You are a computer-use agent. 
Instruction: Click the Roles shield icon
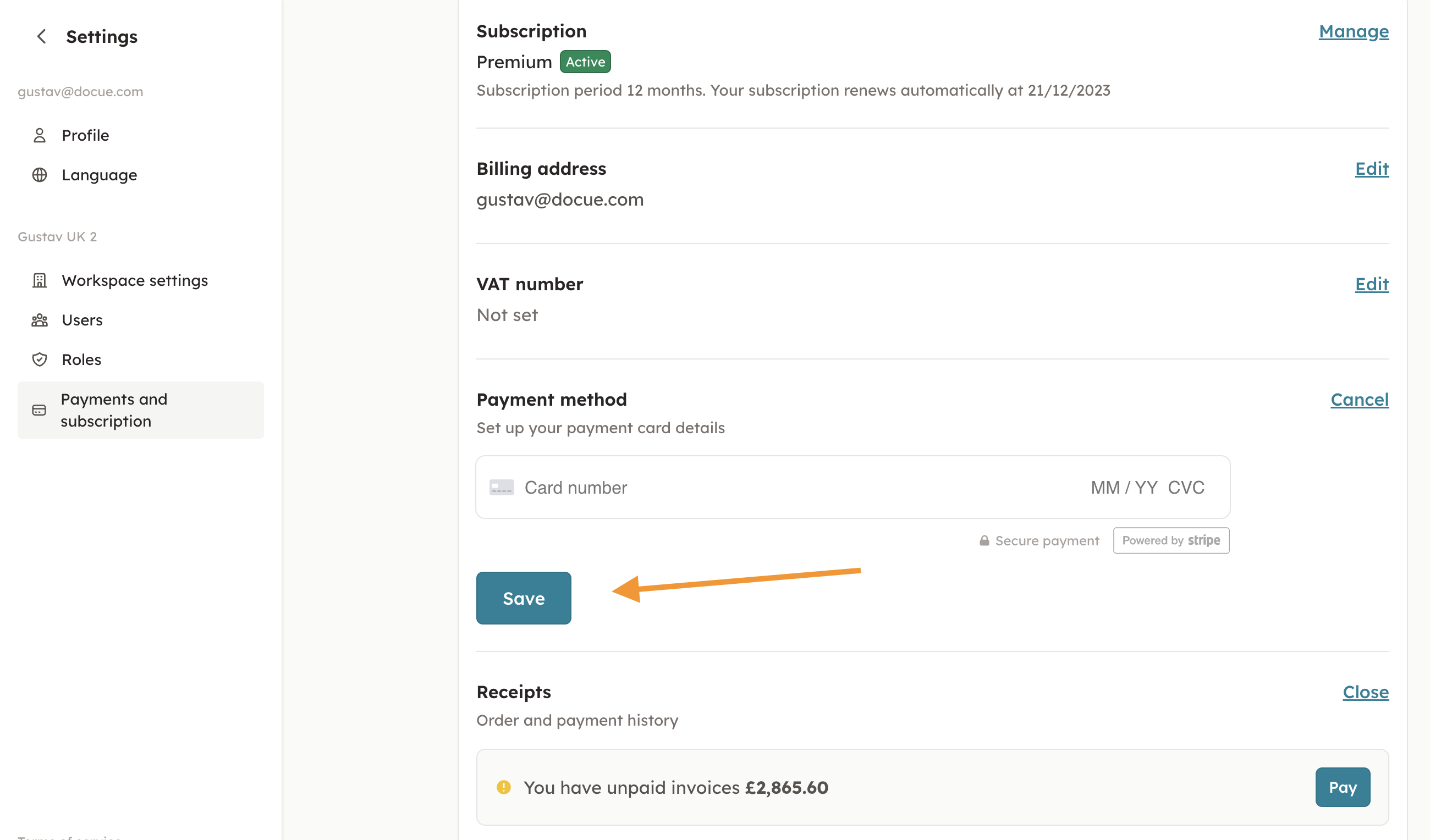coord(39,360)
